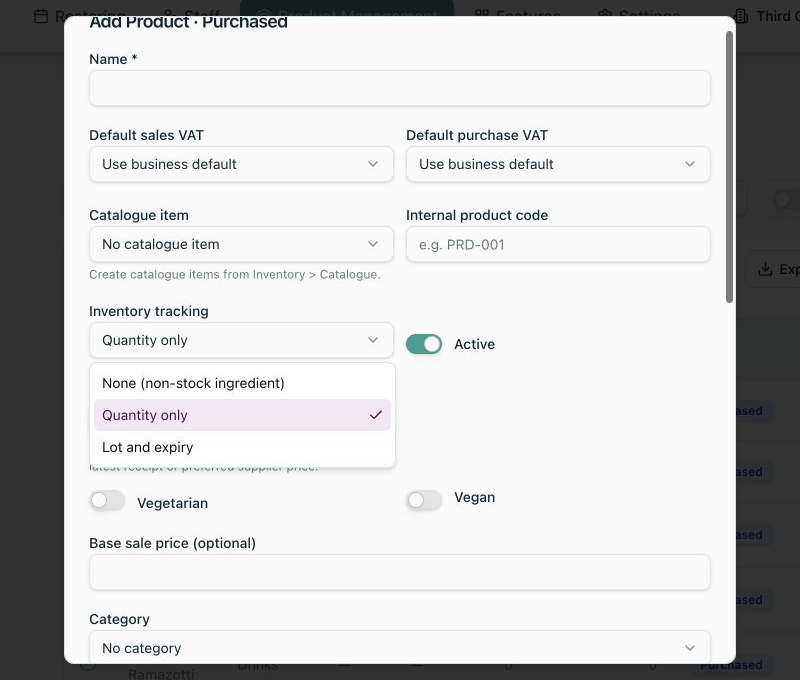Click the Catalogue item chevron arrow
The width and height of the screenshot is (800, 680).
(x=373, y=244)
